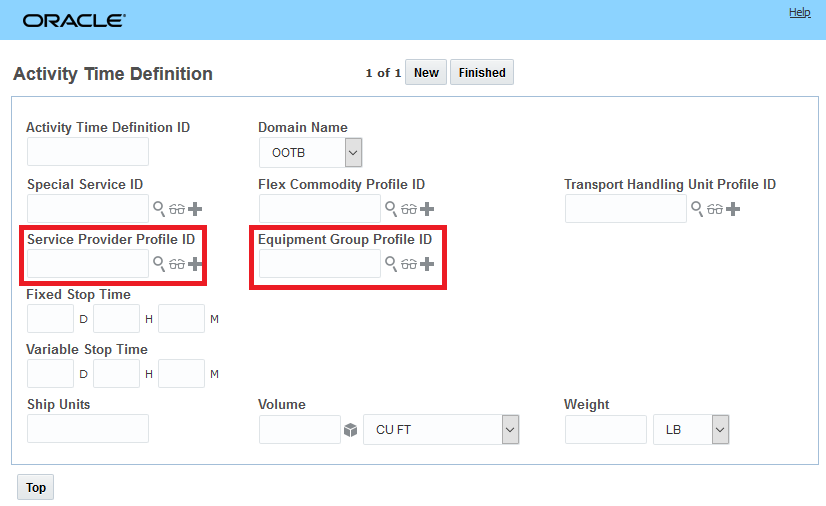Screen dimensions: 826x506
Task: Open search for Flex Commodity Profile ID
Action: pyautogui.click(x=390, y=208)
